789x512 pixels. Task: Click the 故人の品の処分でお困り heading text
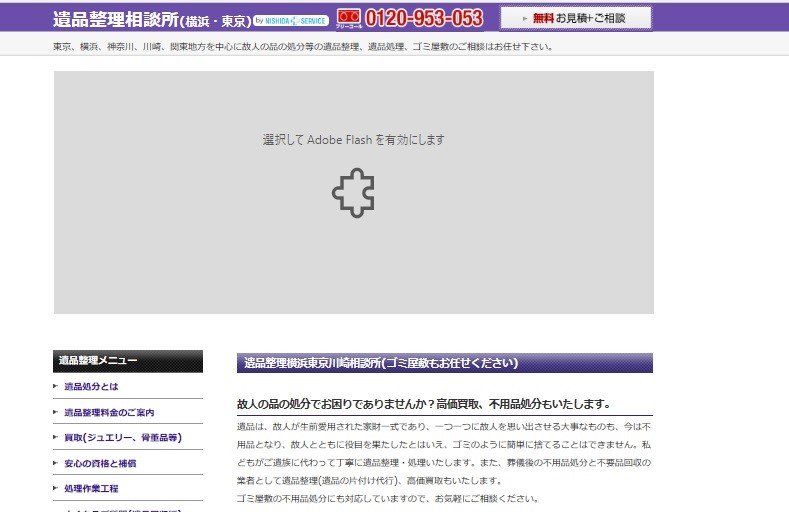coord(423,404)
